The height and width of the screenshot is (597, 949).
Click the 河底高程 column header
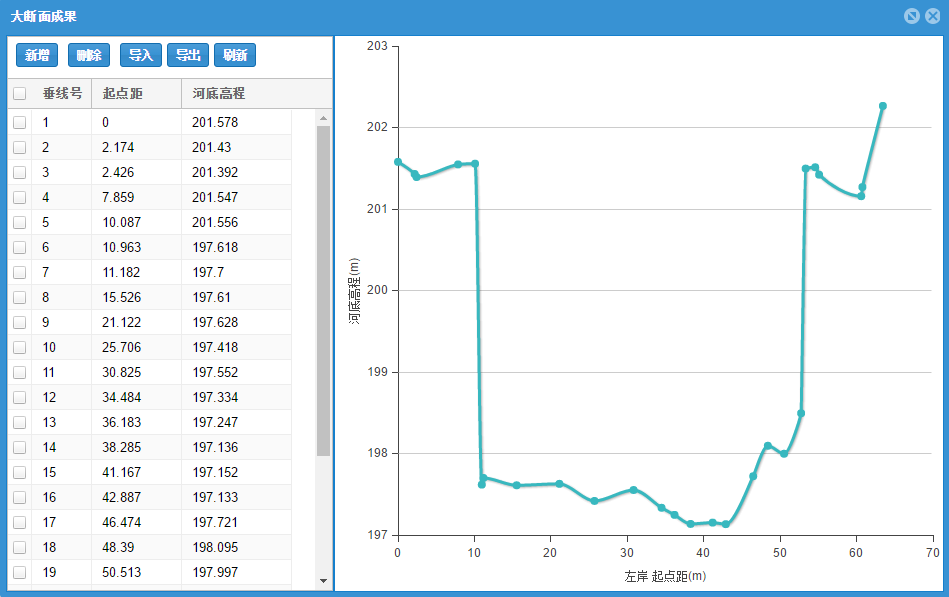(219, 94)
